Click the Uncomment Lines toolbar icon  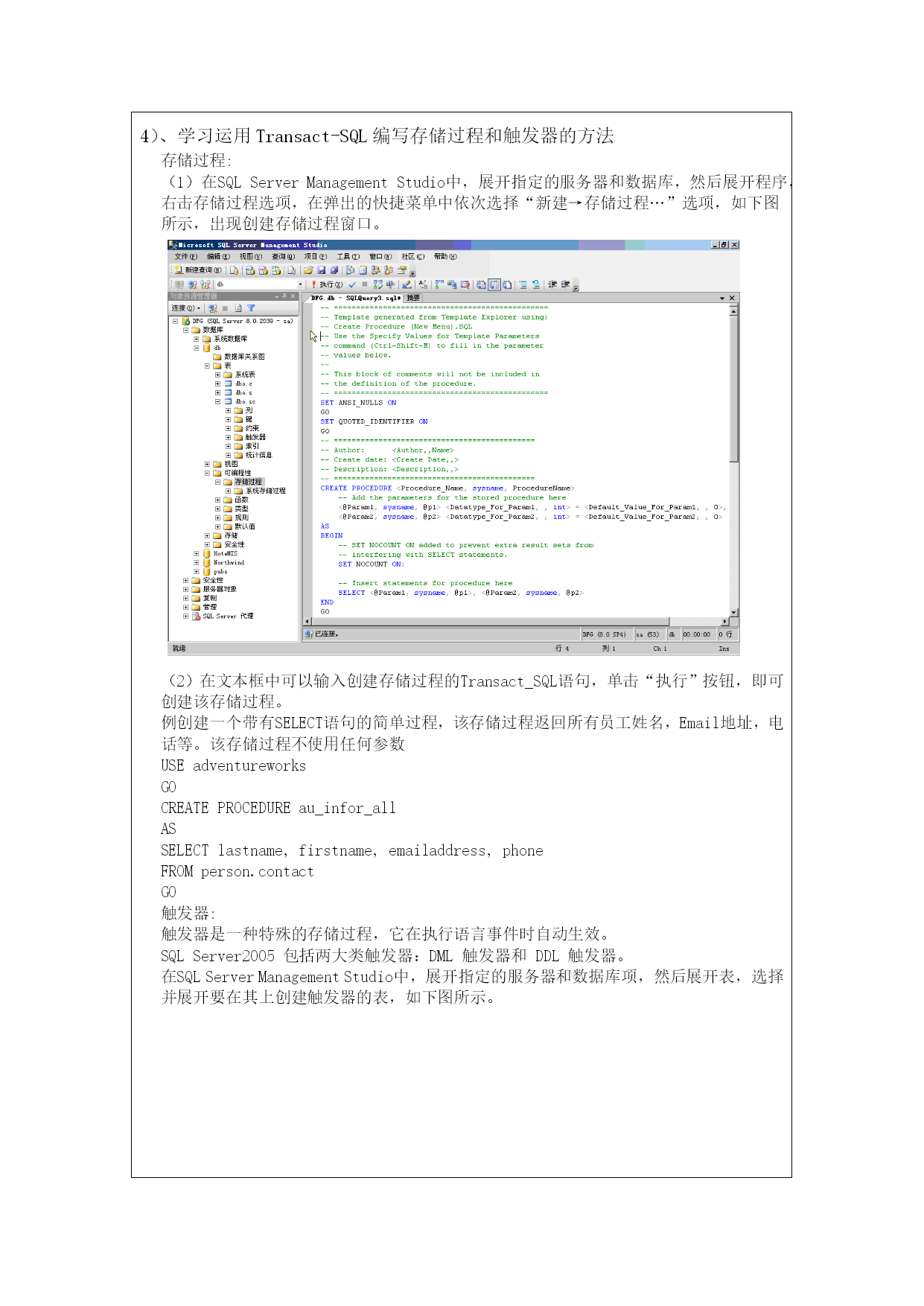tap(535, 284)
